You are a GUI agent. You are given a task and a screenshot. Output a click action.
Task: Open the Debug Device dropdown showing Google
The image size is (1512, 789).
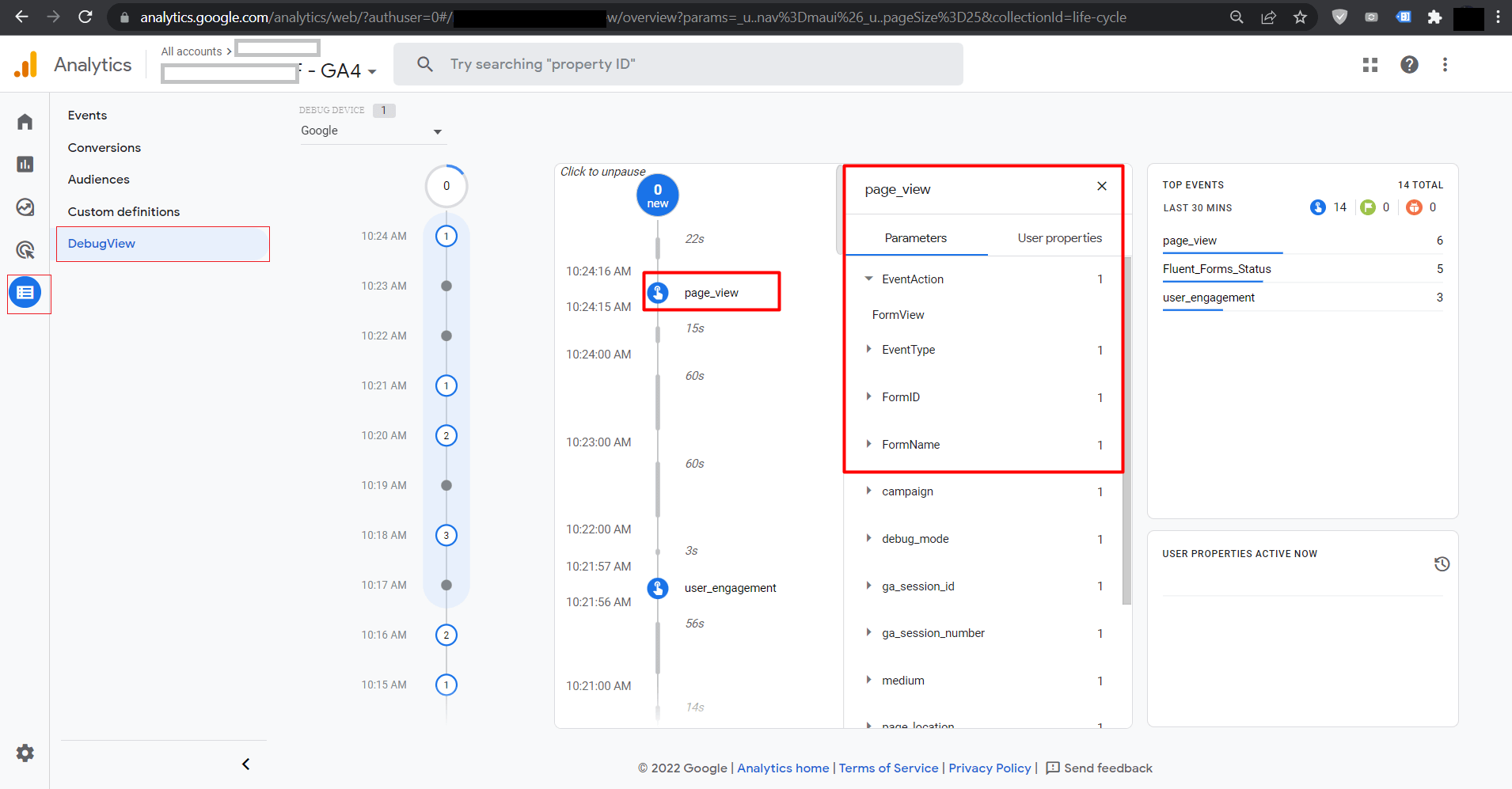(x=370, y=131)
